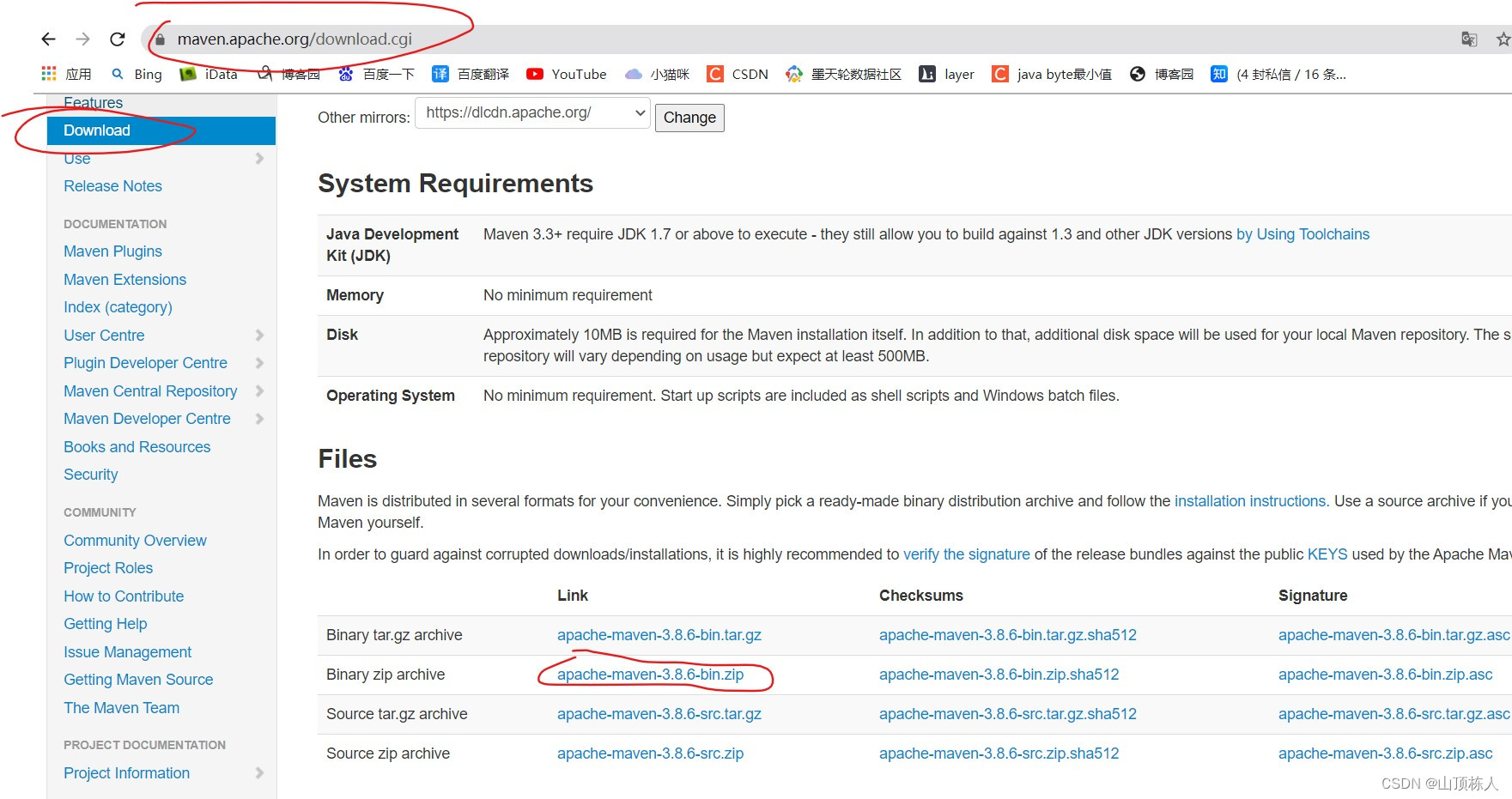Open the Bing bookmark

click(x=137, y=74)
